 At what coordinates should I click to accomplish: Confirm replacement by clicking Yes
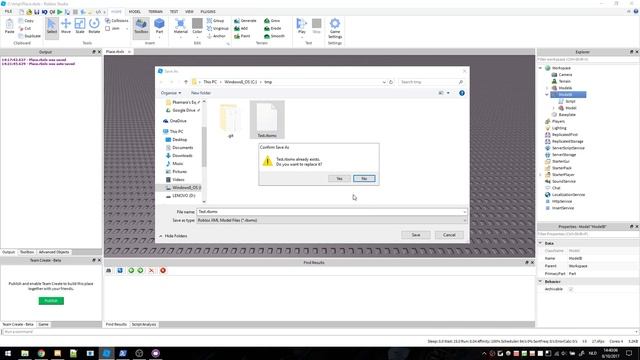339,179
